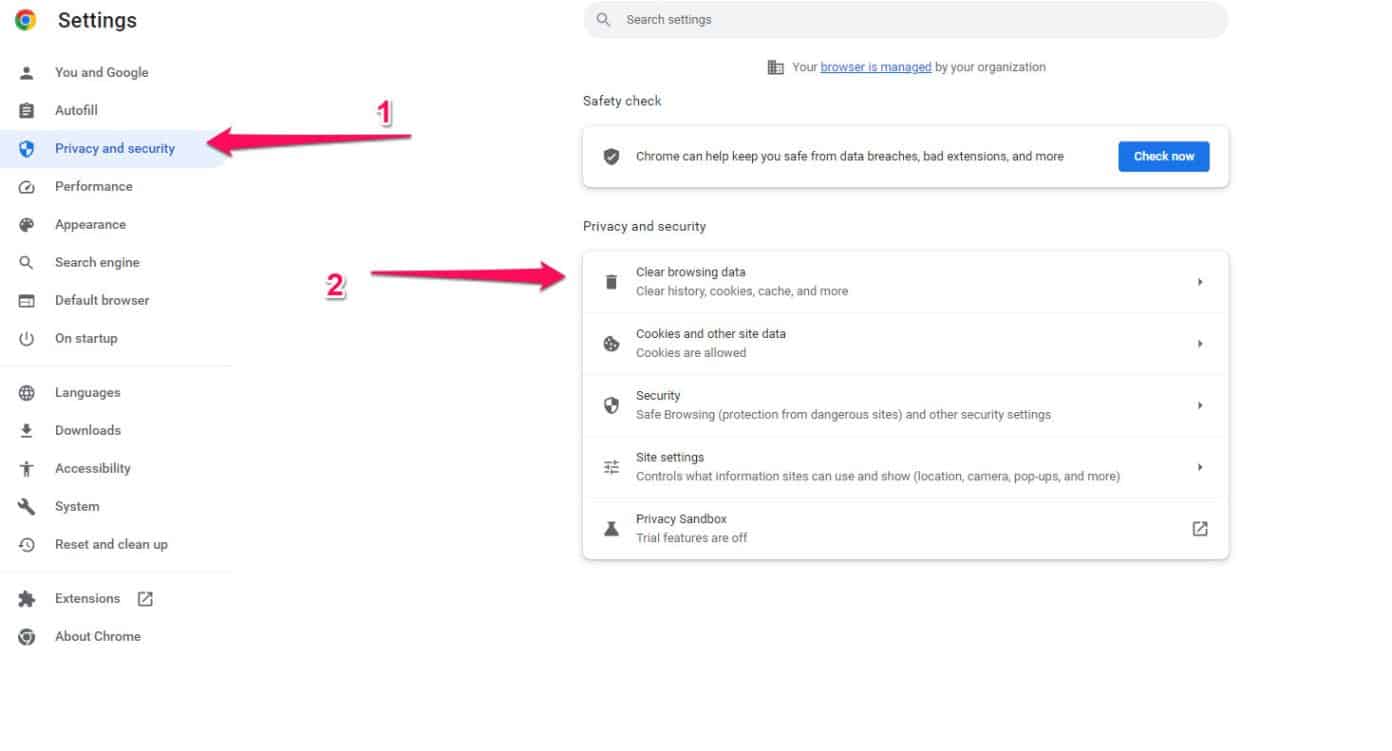Select the Accessibility person icon
The height and width of the screenshot is (751, 1392).
(26, 468)
